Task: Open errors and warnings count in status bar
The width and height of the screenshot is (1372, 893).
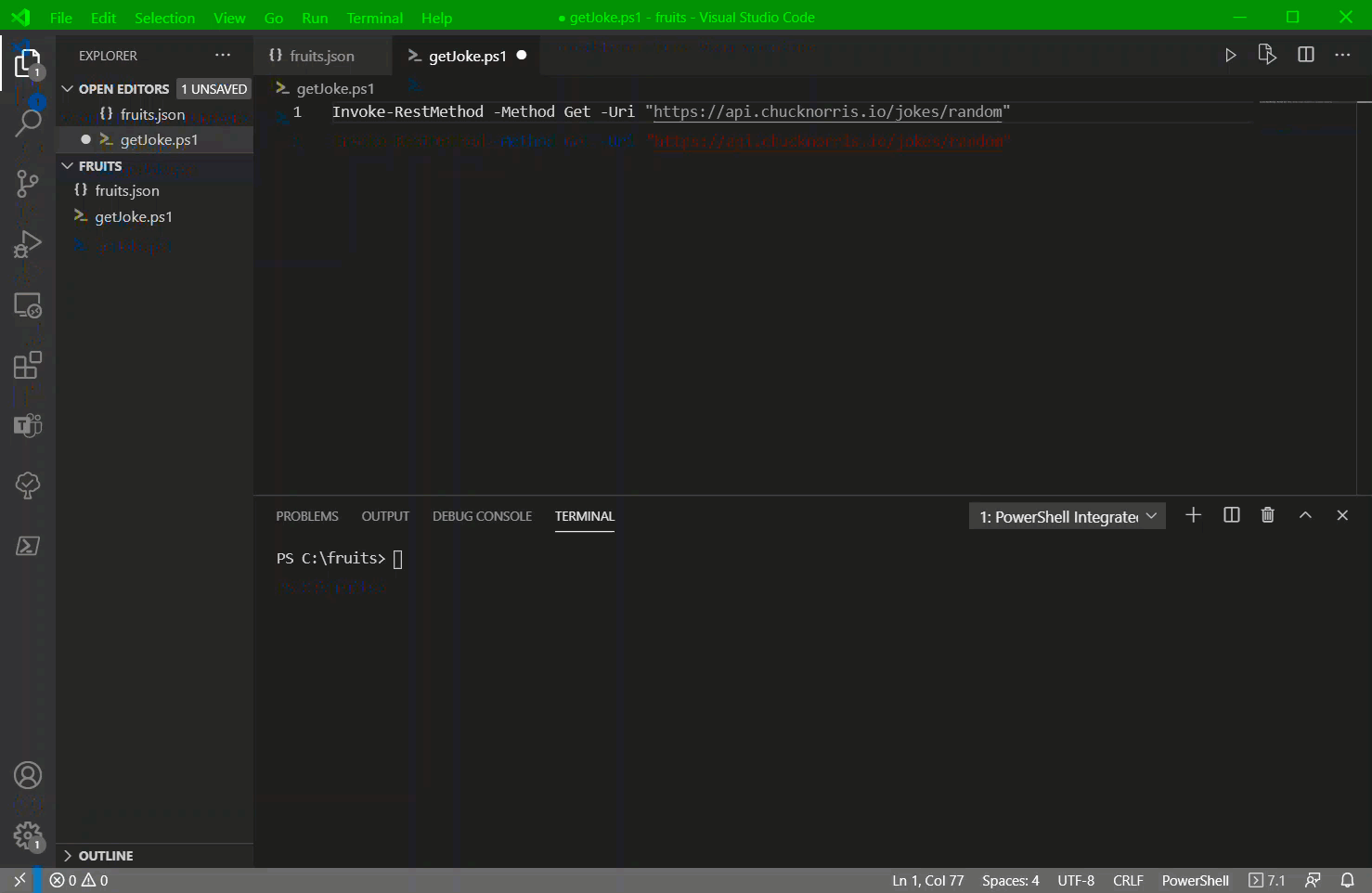Action: tap(79, 880)
